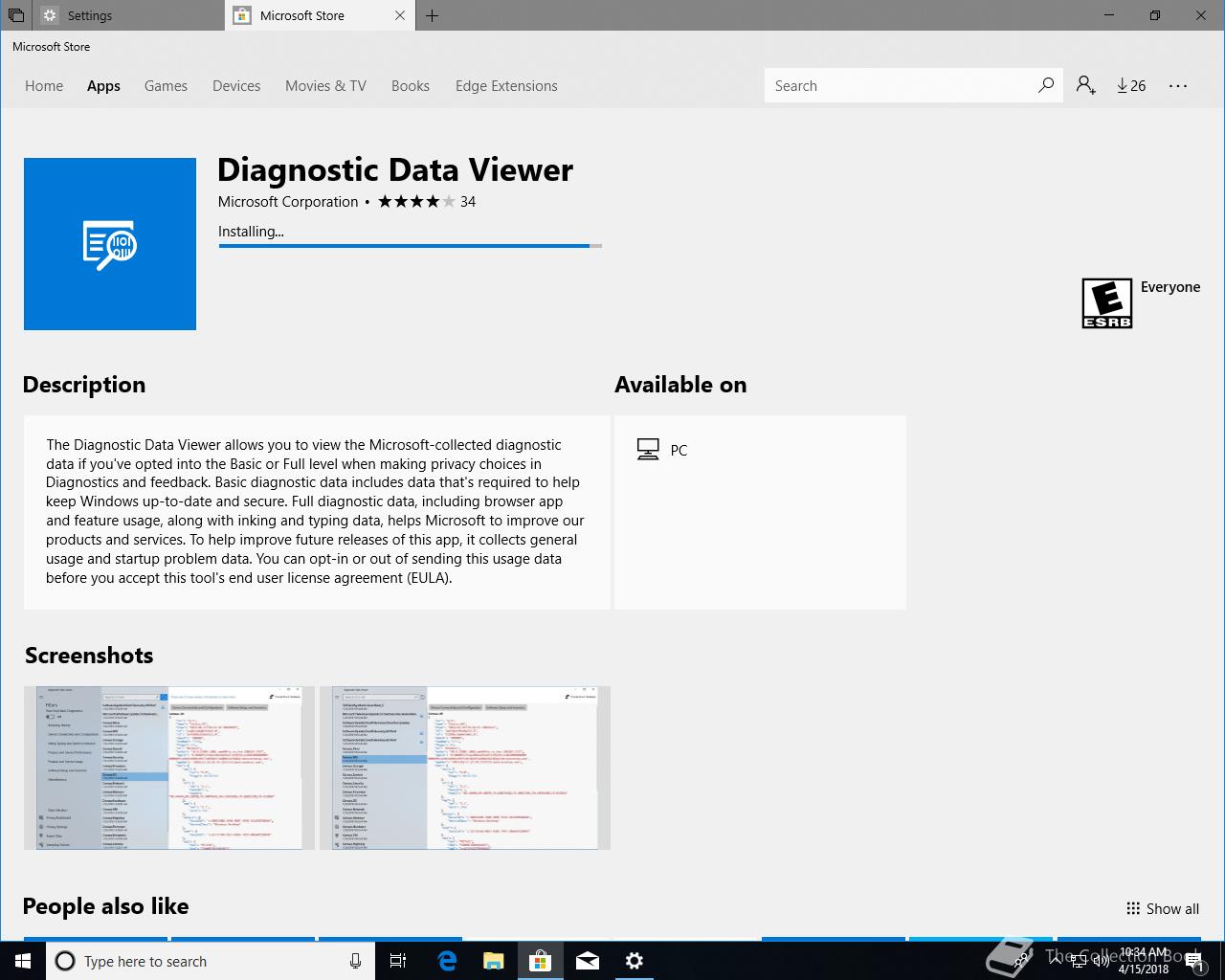The width and height of the screenshot is (1225, 980).
Task: Switch to the Settings tab
Action: tap(129, 15)
